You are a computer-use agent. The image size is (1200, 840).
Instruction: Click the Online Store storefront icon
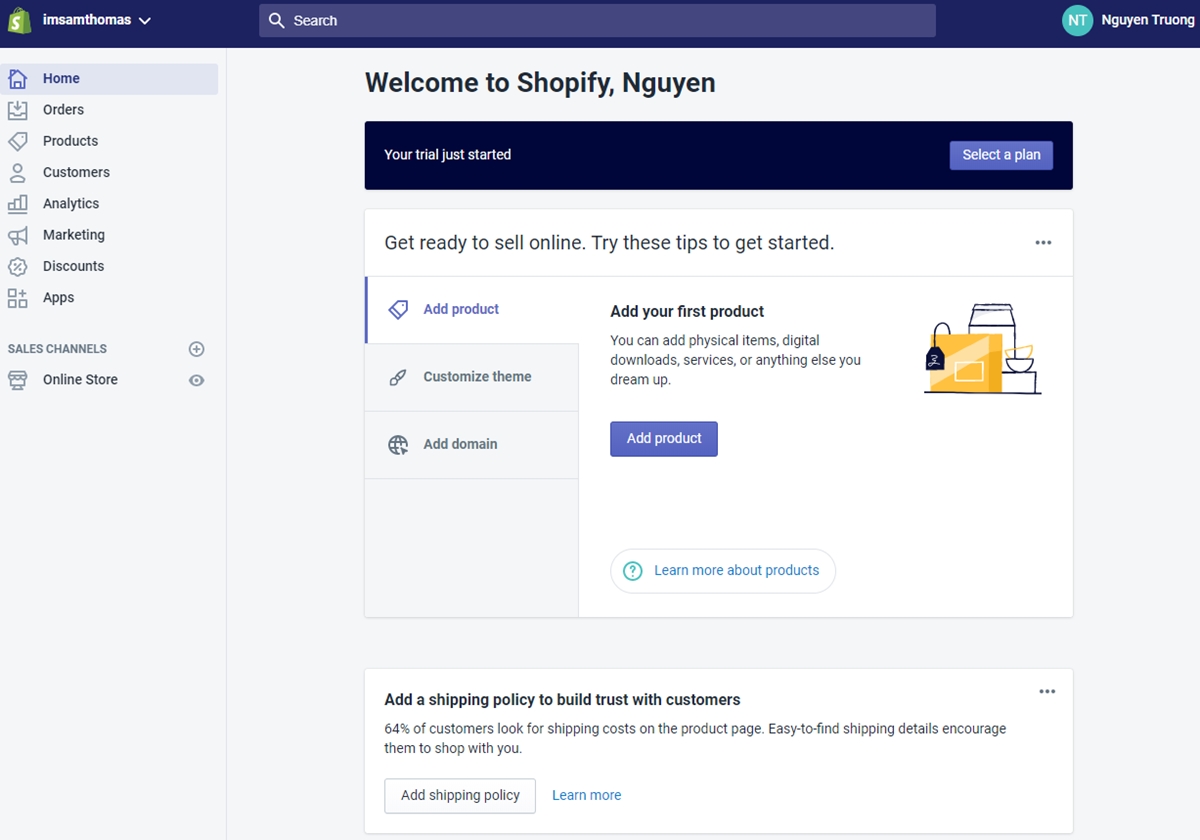pyautogui.click(x=17, y=380)
